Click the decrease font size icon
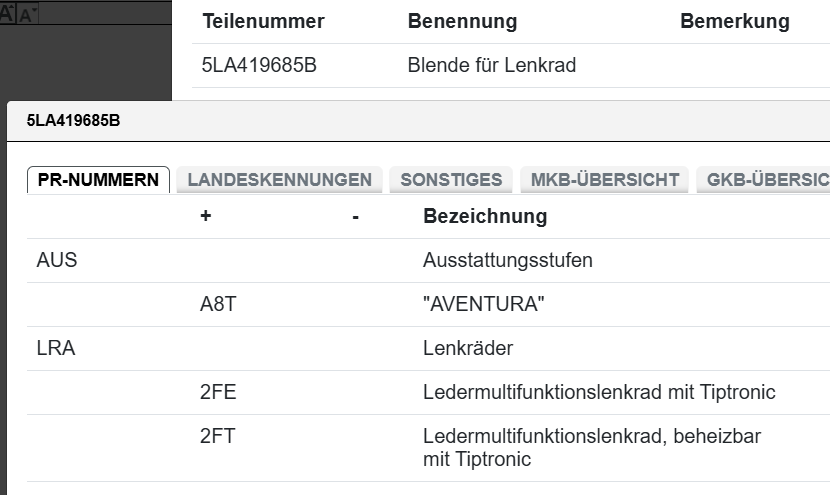Screen dimensions: 830x495 pyautogui.click(x=27, y=14)
